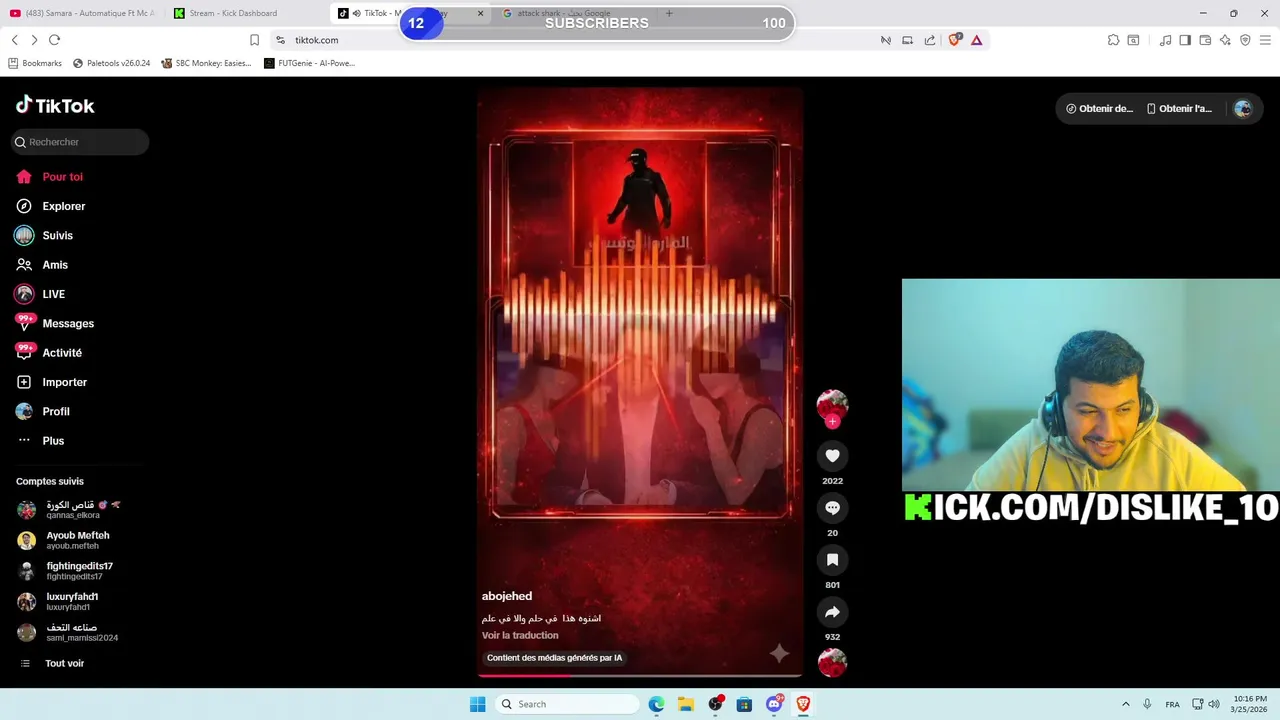Click the video progress bar
Screen dimensions: 1280x720
click(x=640, y=676)
